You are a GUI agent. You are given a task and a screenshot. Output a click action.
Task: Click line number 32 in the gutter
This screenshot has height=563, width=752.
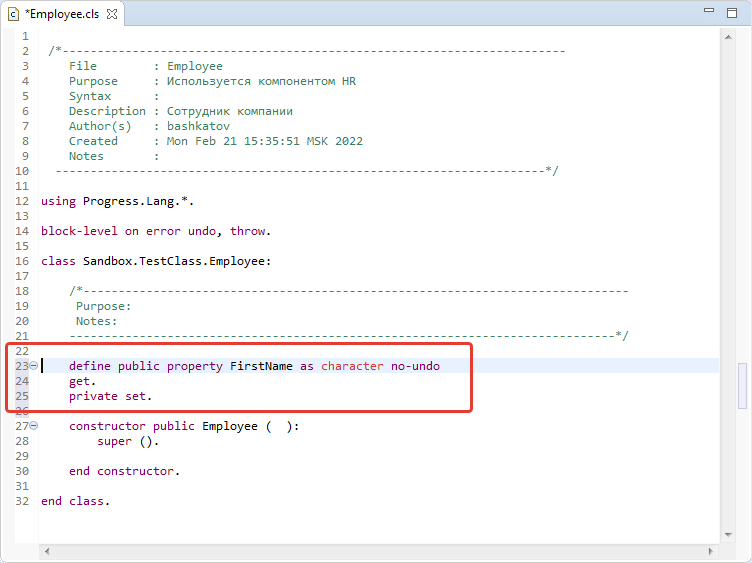(x=22, y=501)
